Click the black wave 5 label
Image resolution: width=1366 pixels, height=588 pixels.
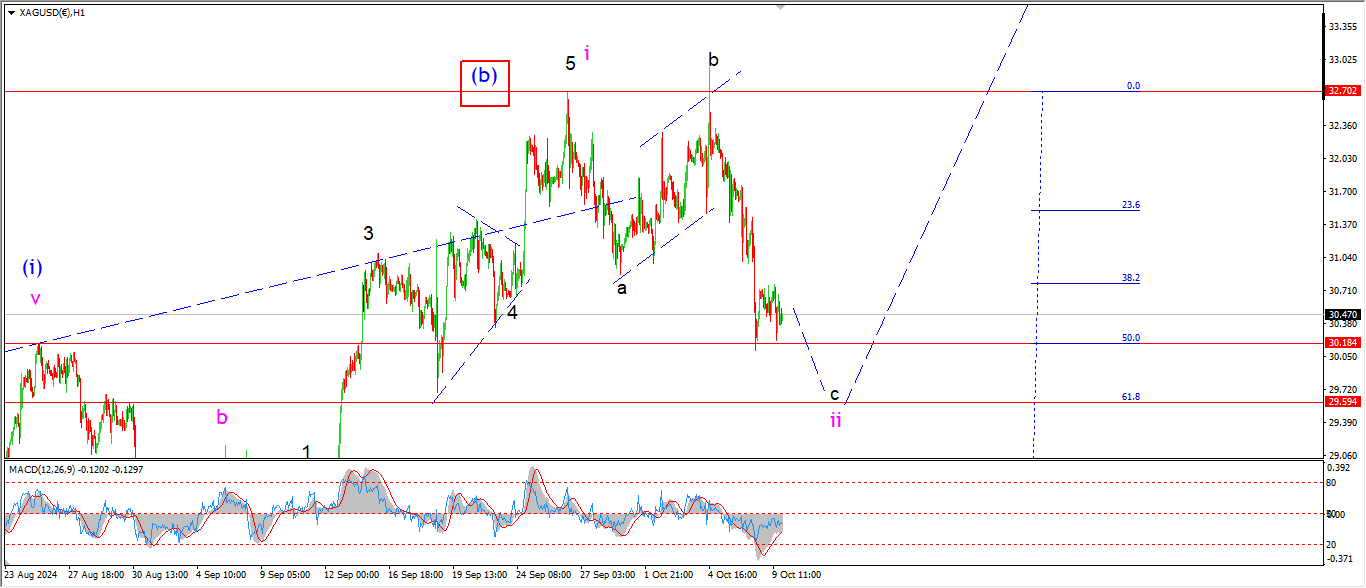point(570,64)
